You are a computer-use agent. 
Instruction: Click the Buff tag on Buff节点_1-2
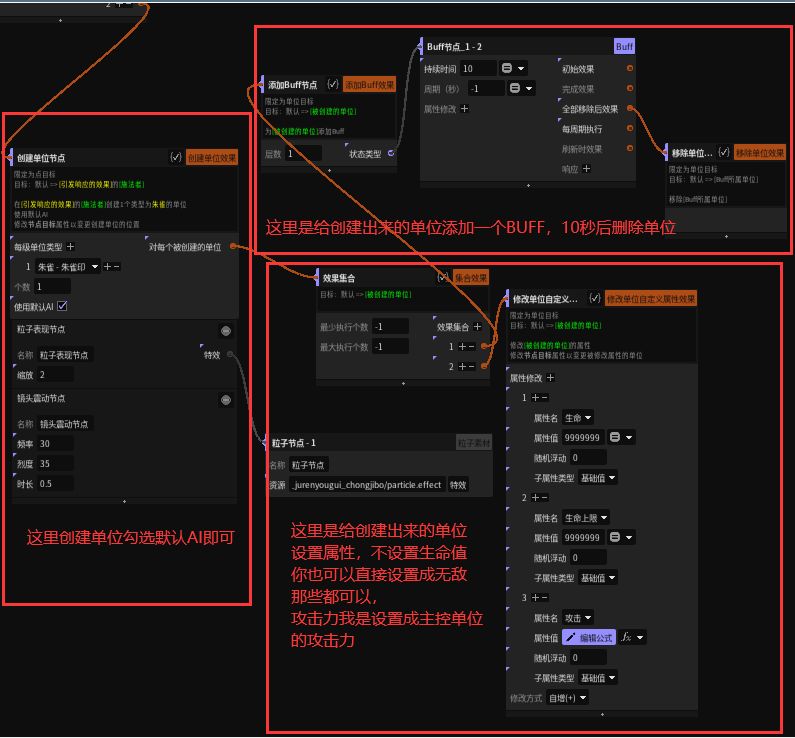click(624, 47)
